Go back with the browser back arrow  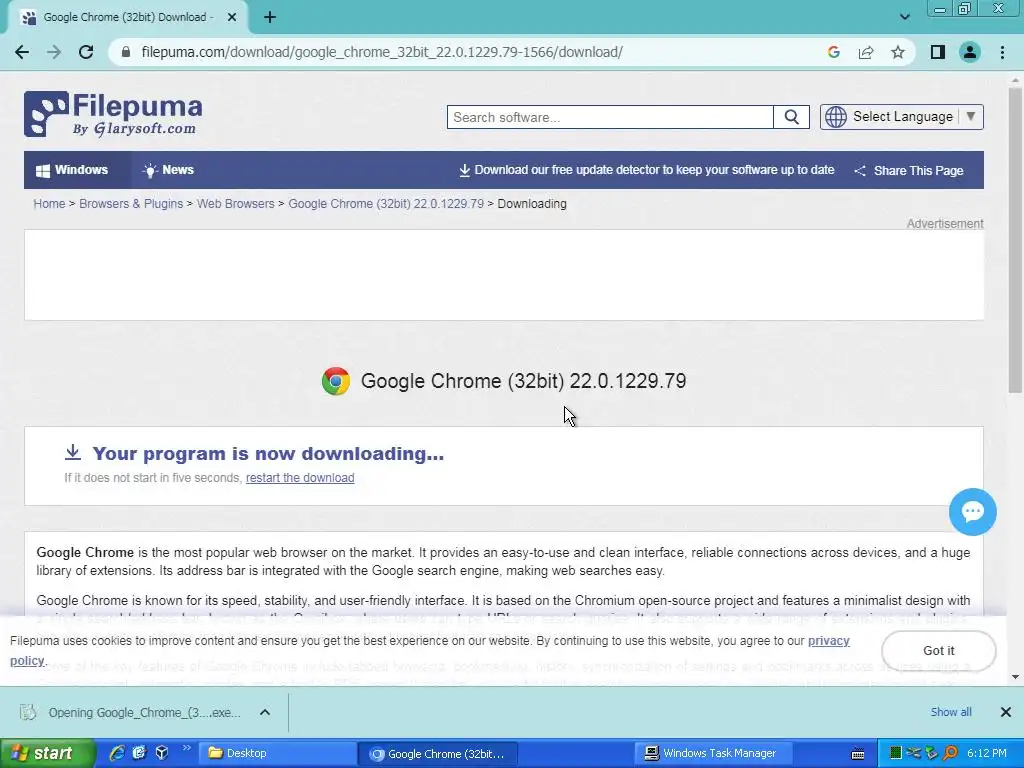(x=22, y=52)
